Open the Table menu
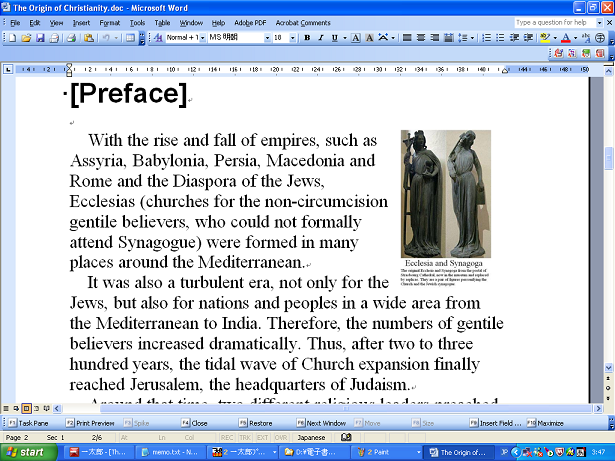The width and height of the screenshot is (615, 461). tap(164, 22)
